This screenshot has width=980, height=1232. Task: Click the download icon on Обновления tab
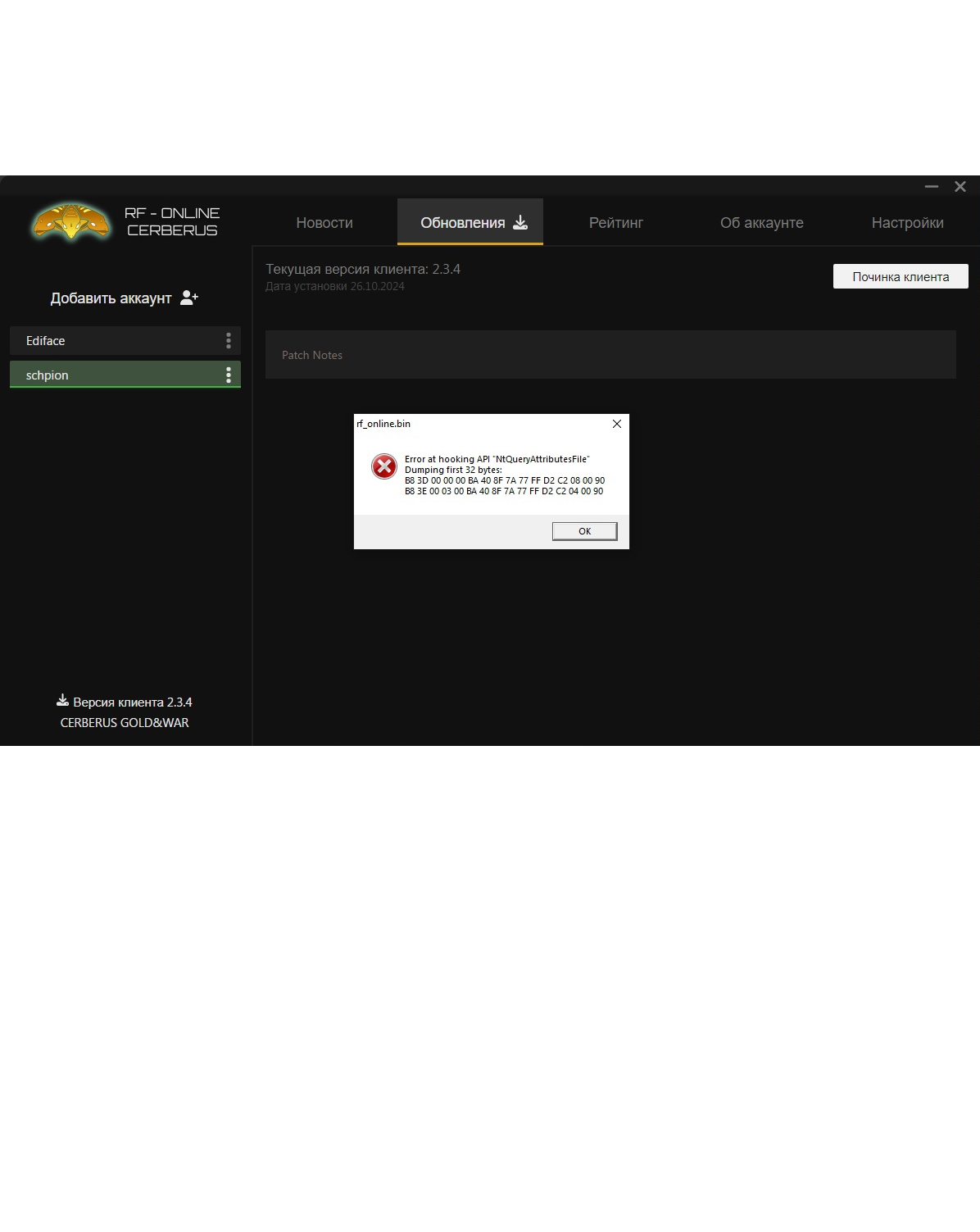click(x=520, y=222)
